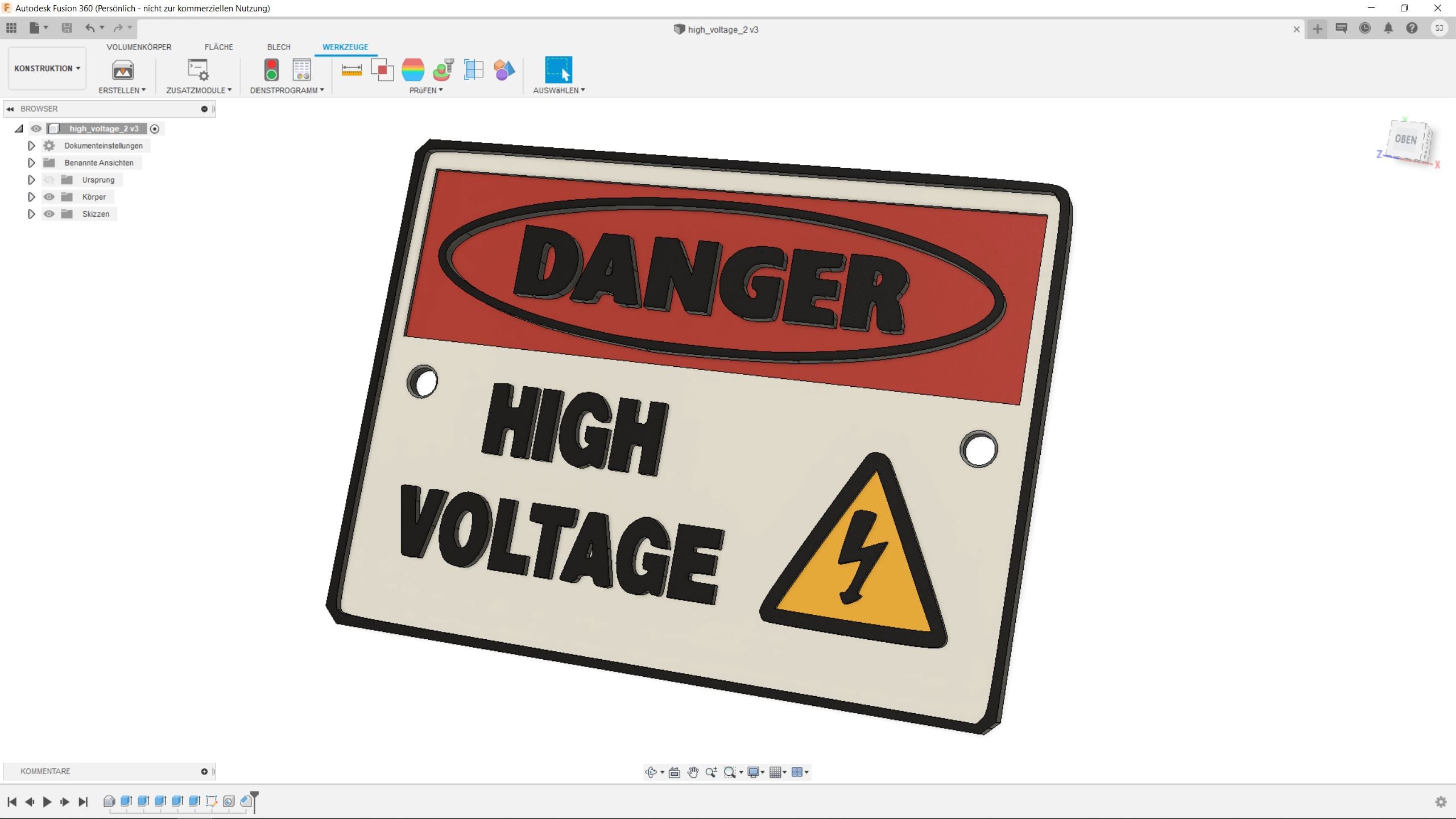
Task: Click the Zoom Window fit icon
Action: 730,772
